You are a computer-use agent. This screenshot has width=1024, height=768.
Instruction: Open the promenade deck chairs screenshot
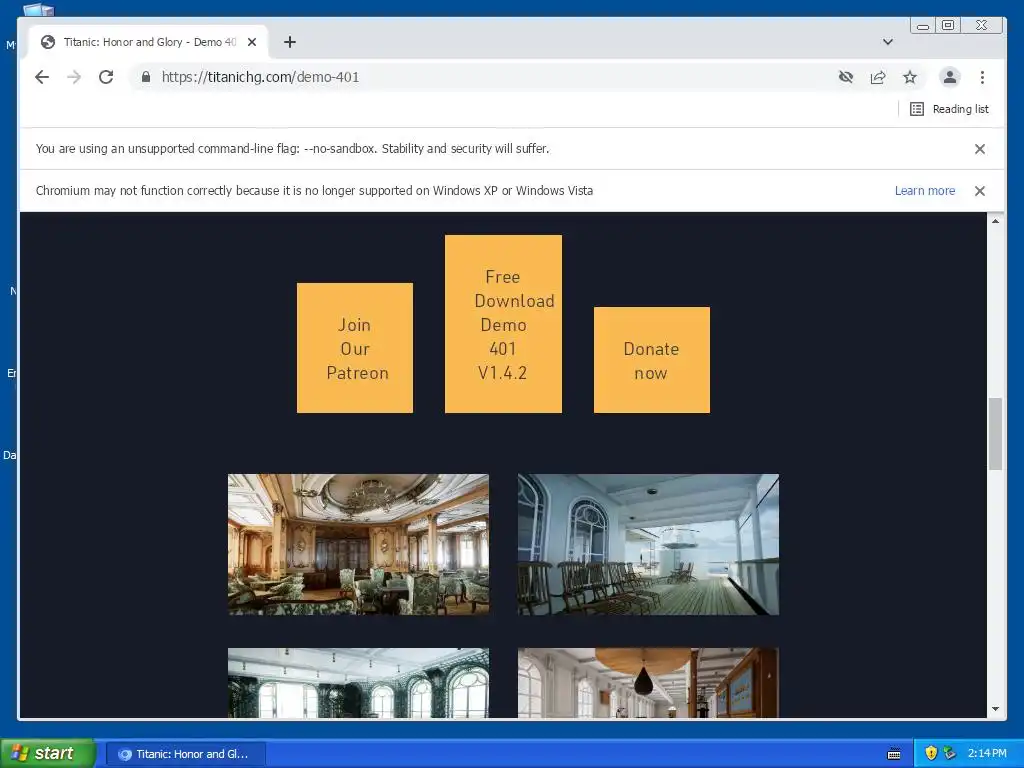(x=648, y=544)
